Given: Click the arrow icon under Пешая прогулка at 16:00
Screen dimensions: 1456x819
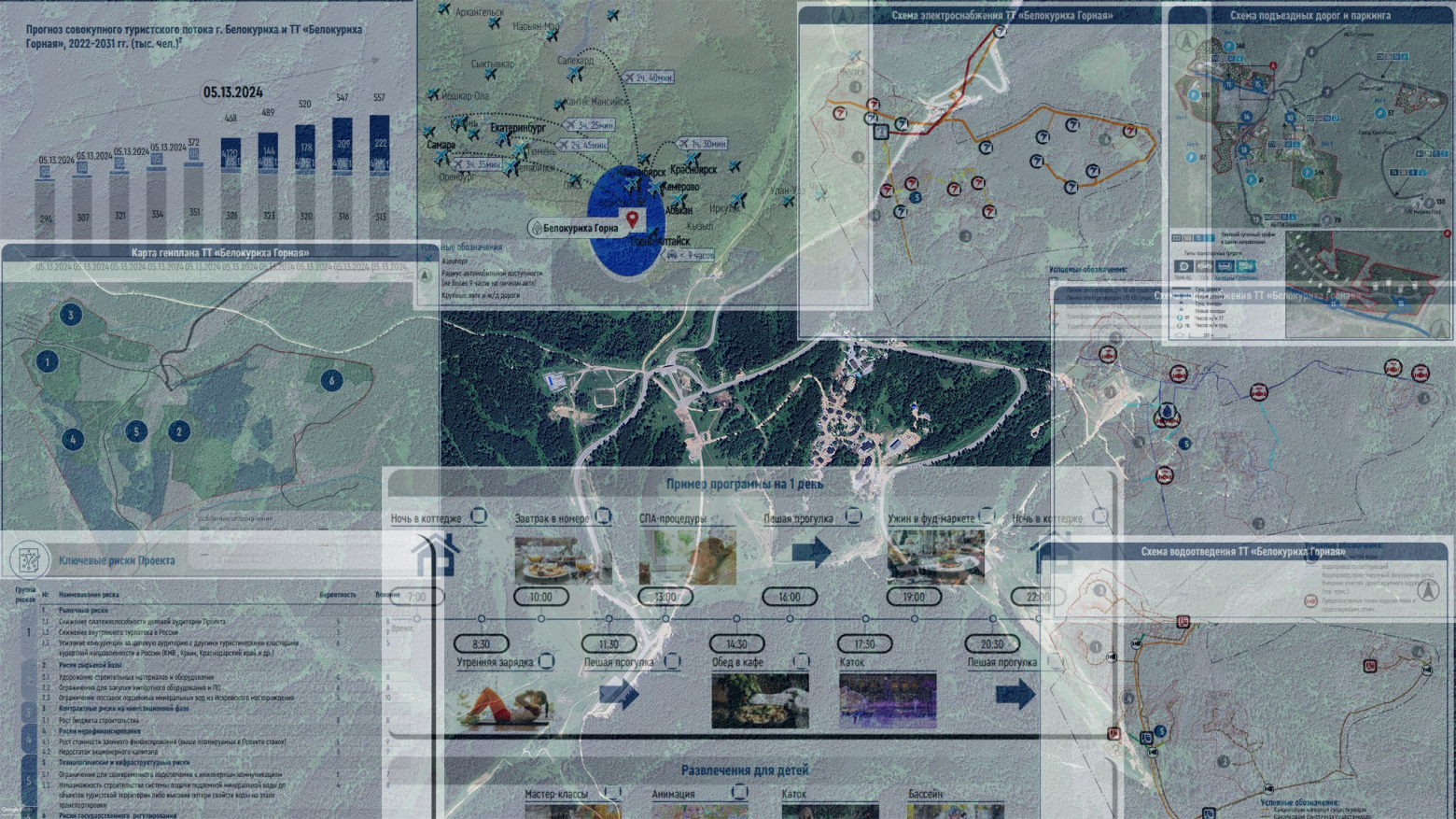Looking at the screenshot, I should click(x=811, y=552).
